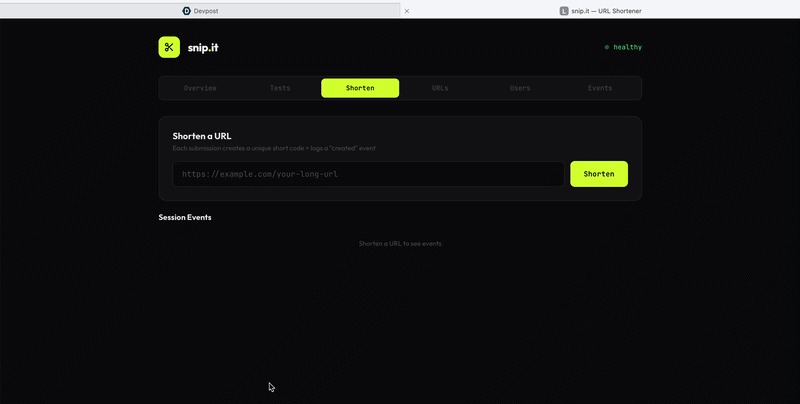Click the submission description subtitle text
The width and height of the screenshot is (800, 404).
pos(274,148)
